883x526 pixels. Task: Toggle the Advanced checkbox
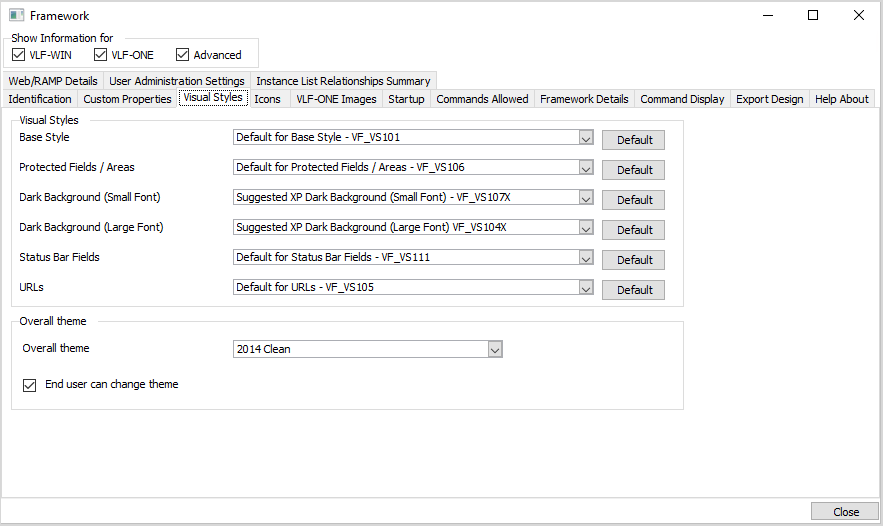coord(183,55)
